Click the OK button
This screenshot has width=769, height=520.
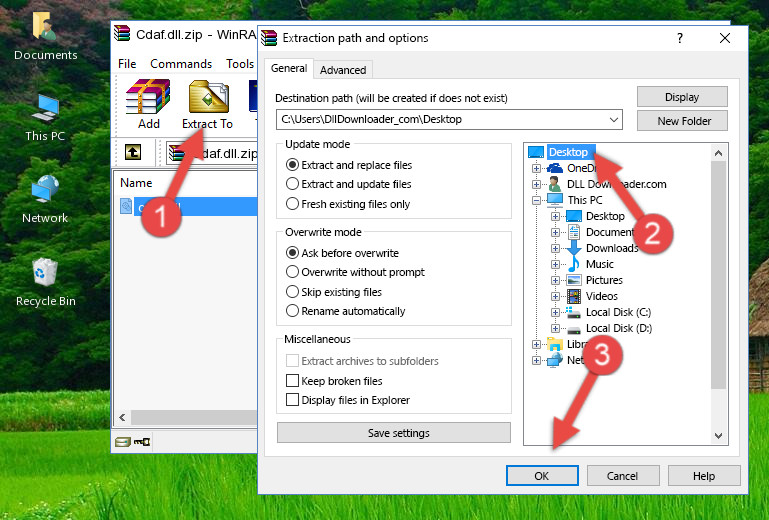542,476
